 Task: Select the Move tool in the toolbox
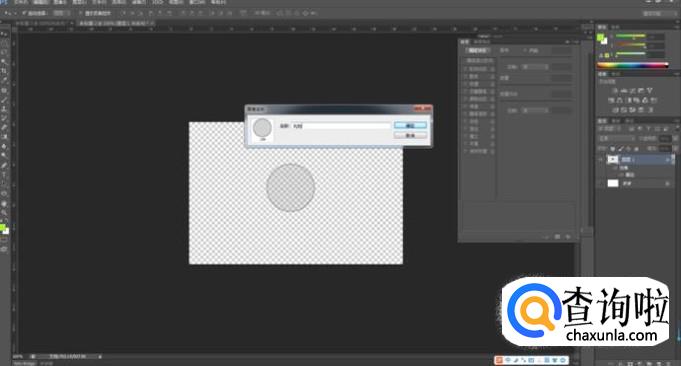click(x=4, y=34)
